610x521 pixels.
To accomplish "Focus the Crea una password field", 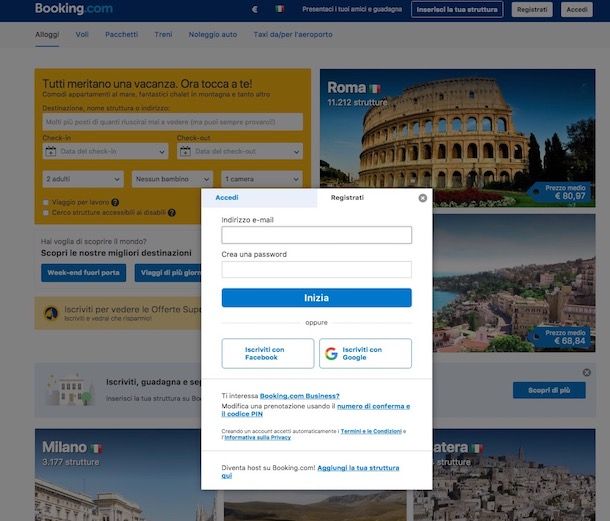I will 317,269.
